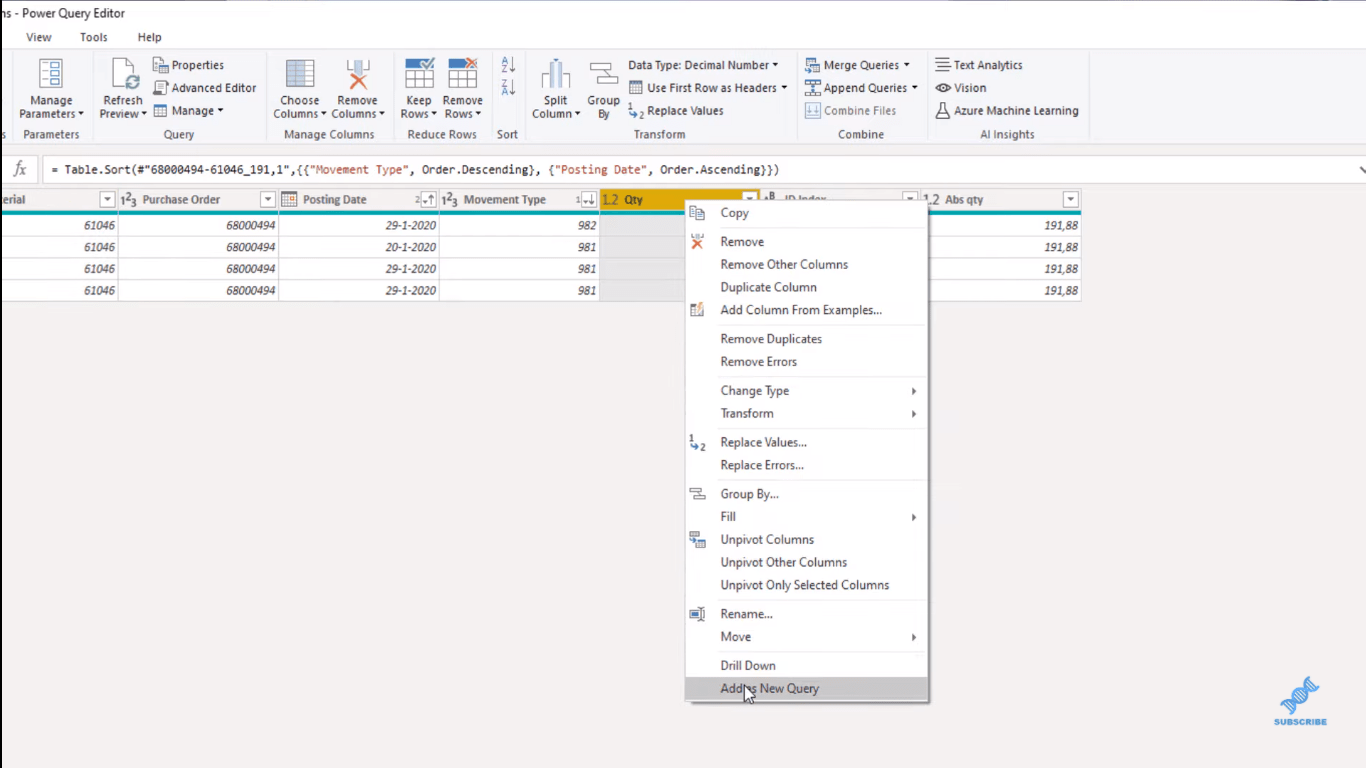Click Purchase Order data type icon

tap(128, 200)
